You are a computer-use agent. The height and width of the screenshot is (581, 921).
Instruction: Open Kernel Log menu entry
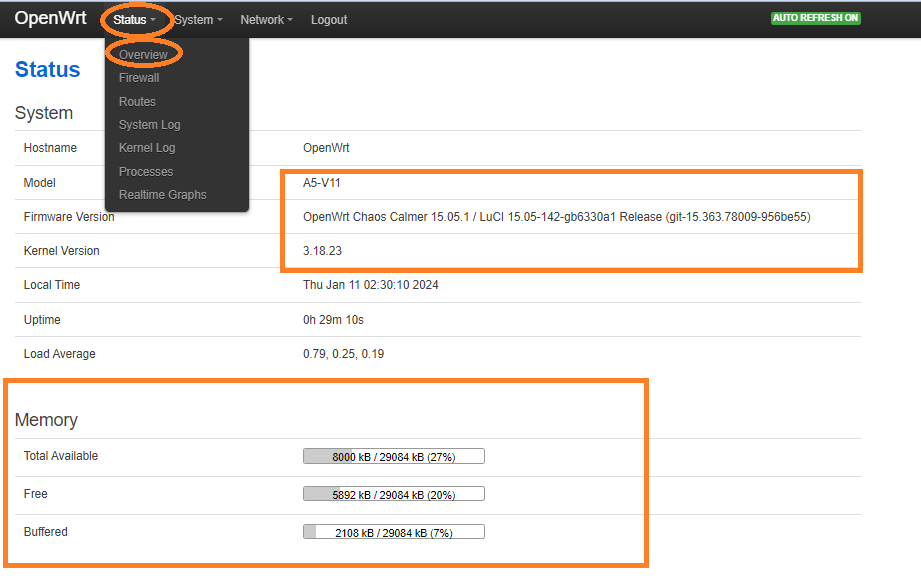click(147, 148)
